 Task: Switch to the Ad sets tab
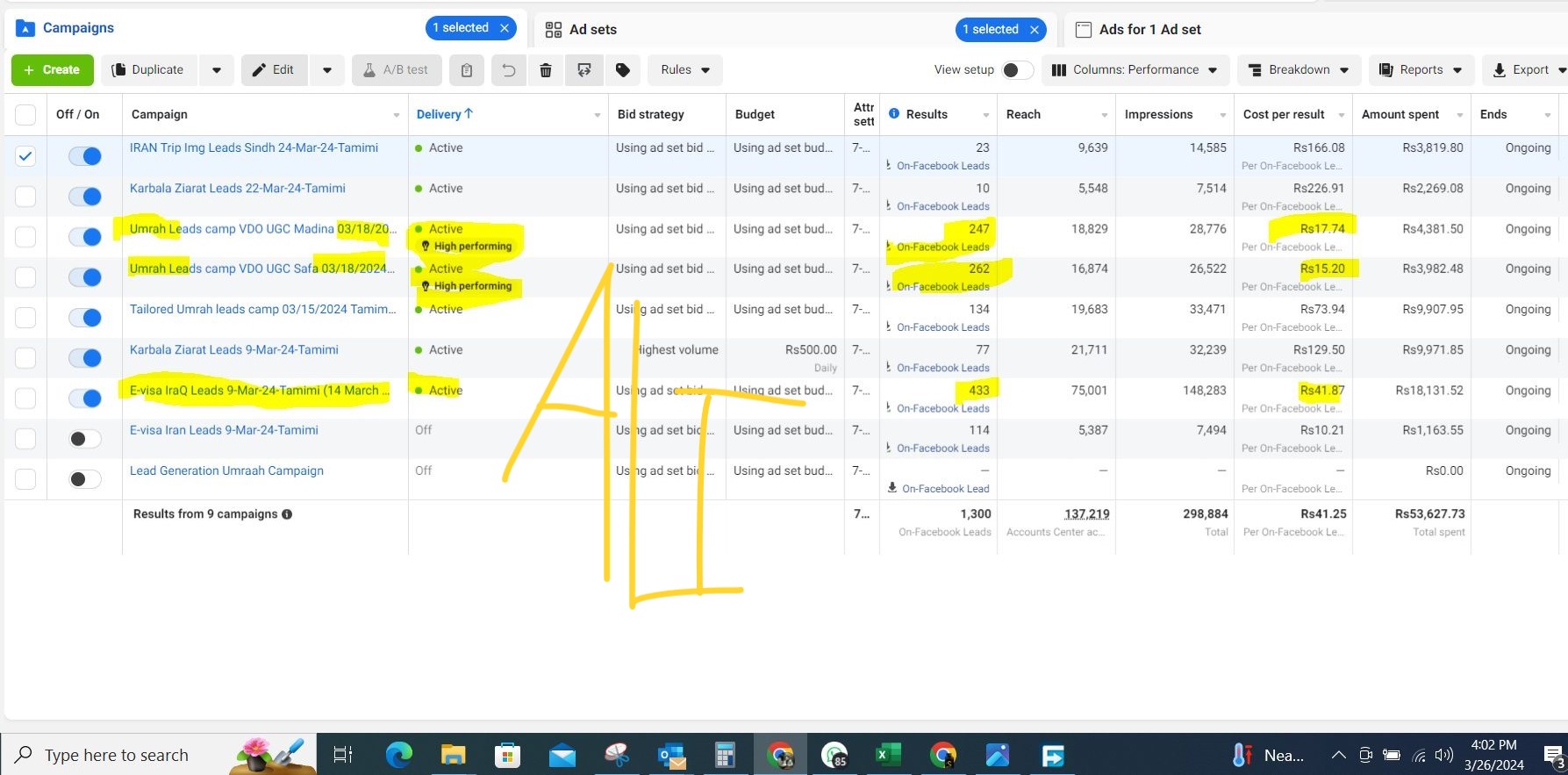(x=593, y=29)
